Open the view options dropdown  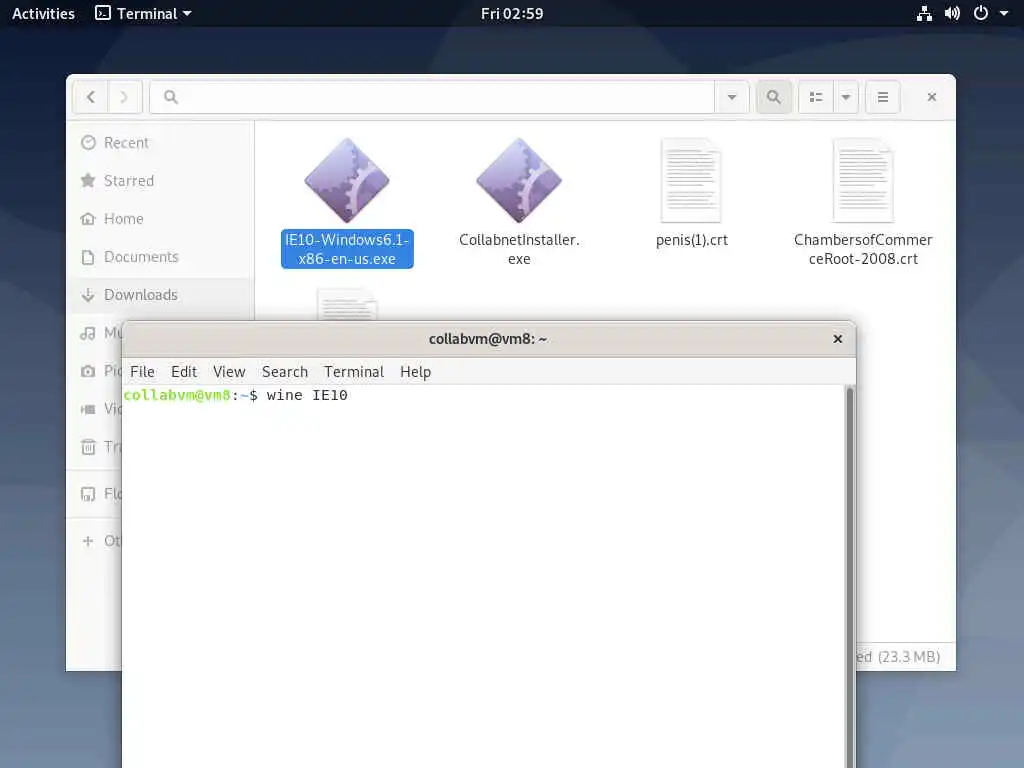click(846, 97)
